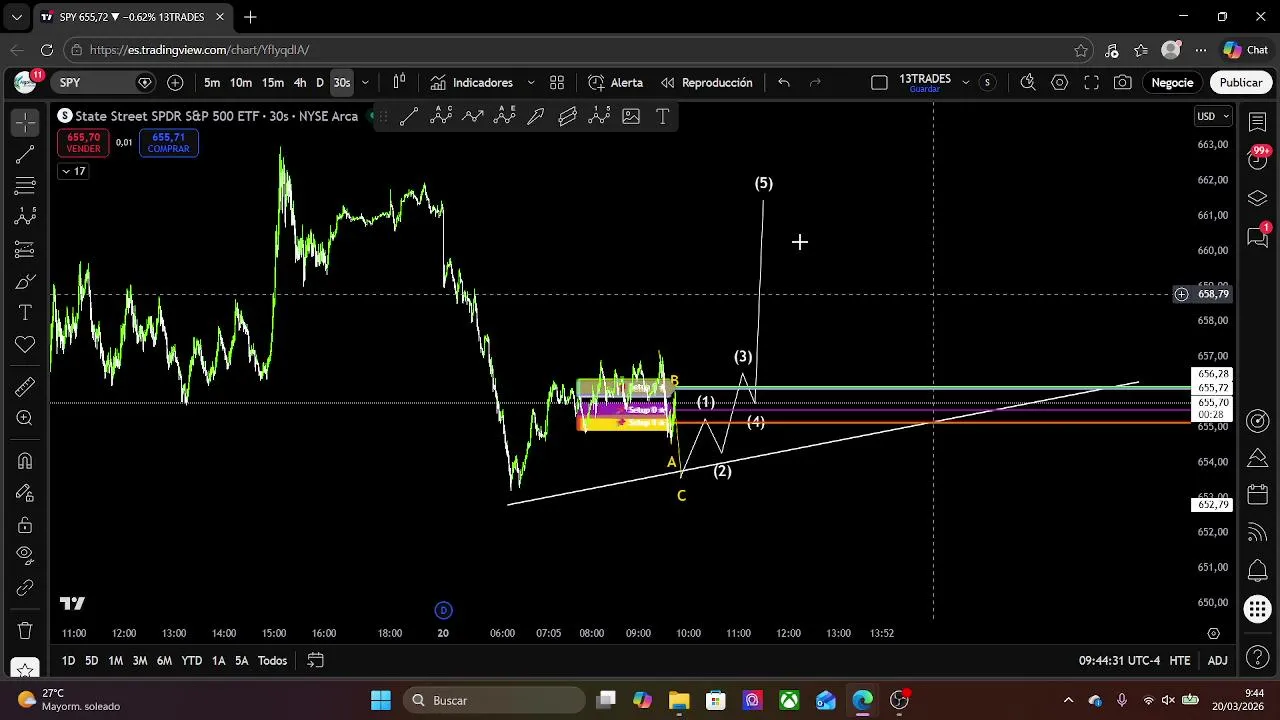Remove objects using the trash icon
This screenshot has height=720, width=1280.
(25, 631)
